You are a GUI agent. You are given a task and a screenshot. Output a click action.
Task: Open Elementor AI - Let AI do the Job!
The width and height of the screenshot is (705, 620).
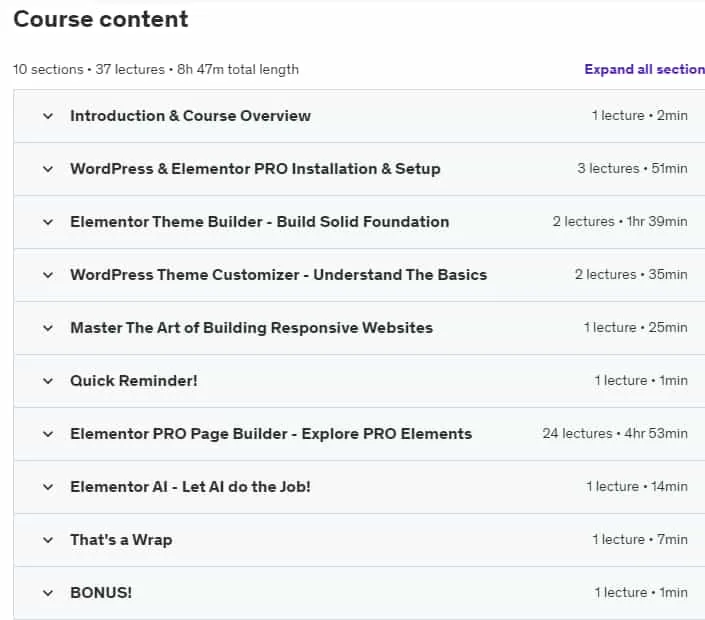click(x=190, y=487)
